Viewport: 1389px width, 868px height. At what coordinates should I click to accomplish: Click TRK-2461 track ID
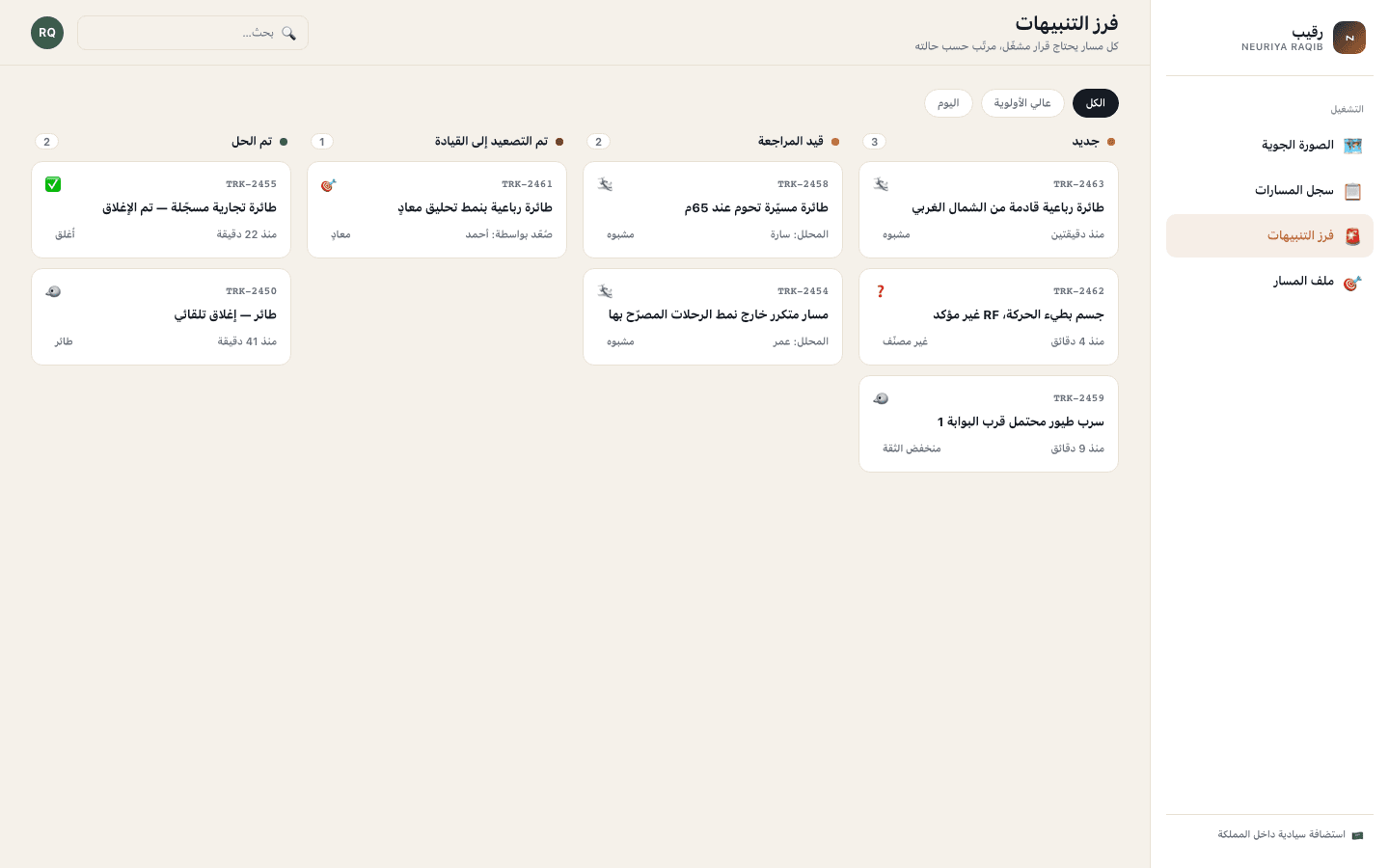tap(527, 184)
